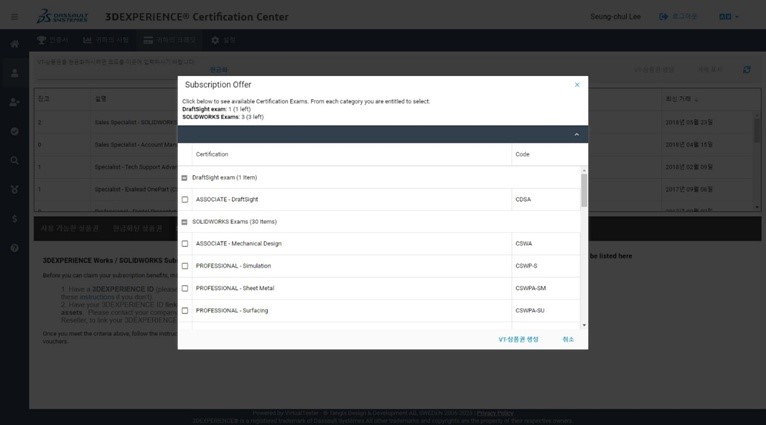
Task: Open the chart icon menu tab
Action: 106,40
